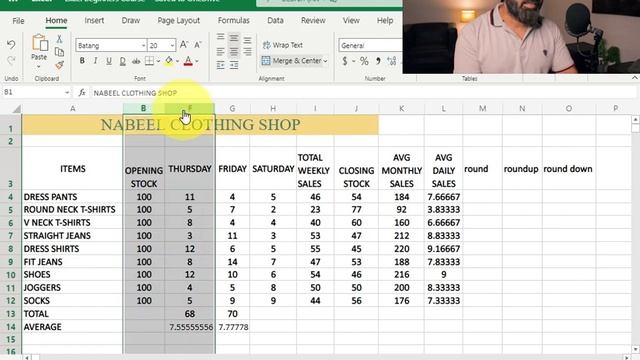Activate the Format Painter brush
Image resolution: width=640 pixels, height=360 pixels.
60,64
